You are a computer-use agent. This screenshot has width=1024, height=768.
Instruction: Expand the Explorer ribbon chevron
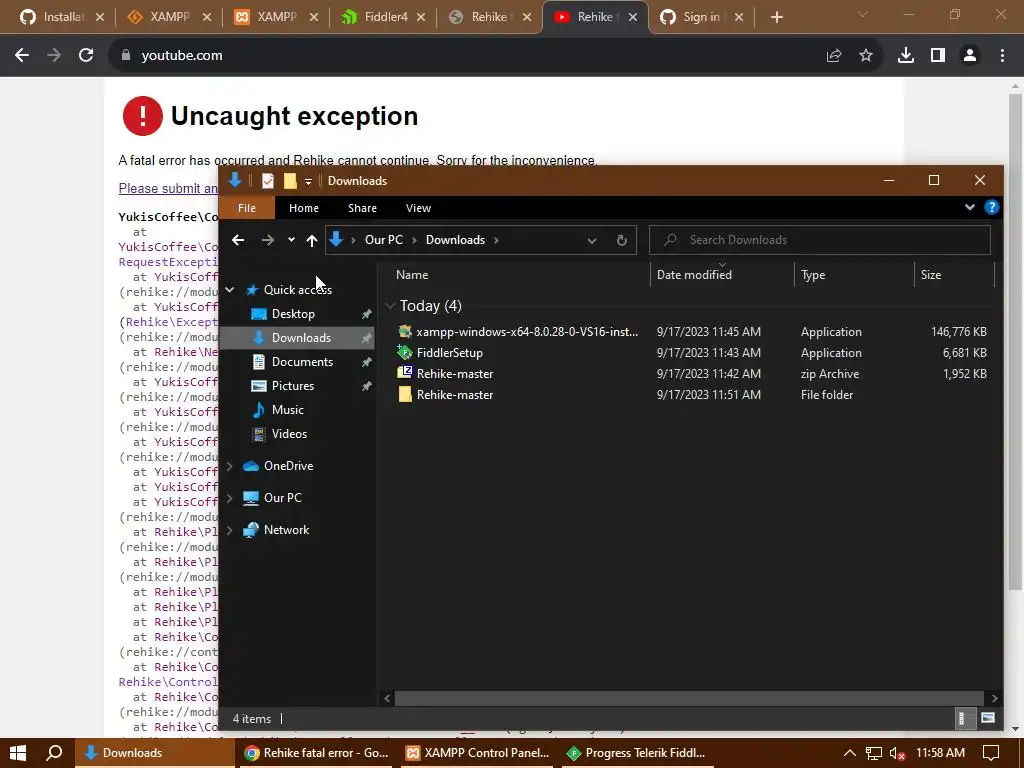(x=970, y=207)
